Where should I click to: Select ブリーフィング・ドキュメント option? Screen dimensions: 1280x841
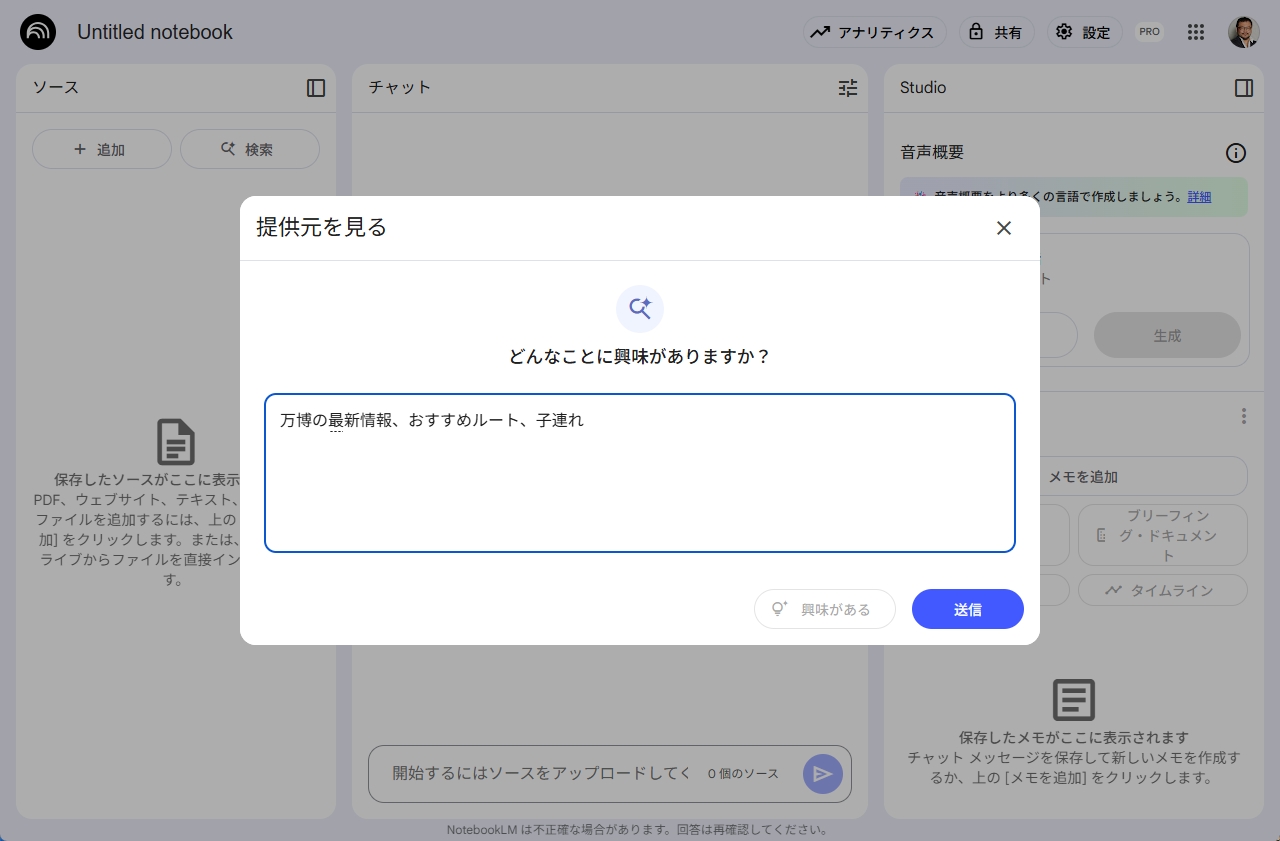(1163, 535)
